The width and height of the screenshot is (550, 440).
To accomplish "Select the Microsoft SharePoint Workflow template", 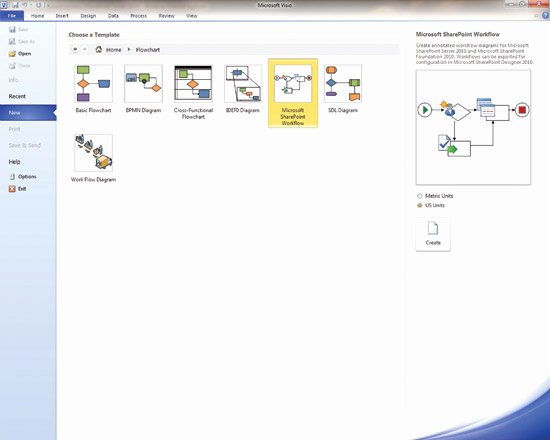I will [293, 93].
